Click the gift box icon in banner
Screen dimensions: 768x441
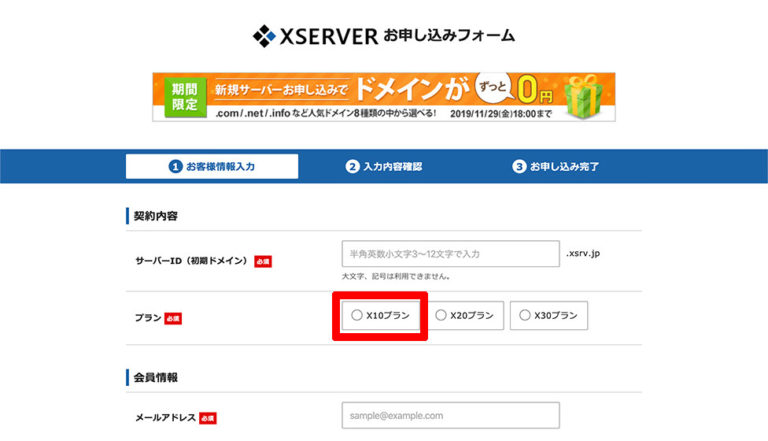click(583, 97)
